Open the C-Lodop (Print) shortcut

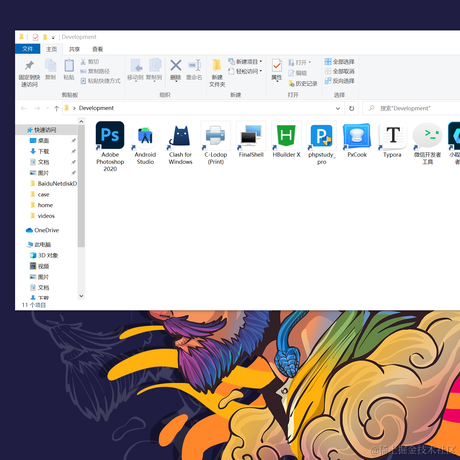tap(216, 143)
